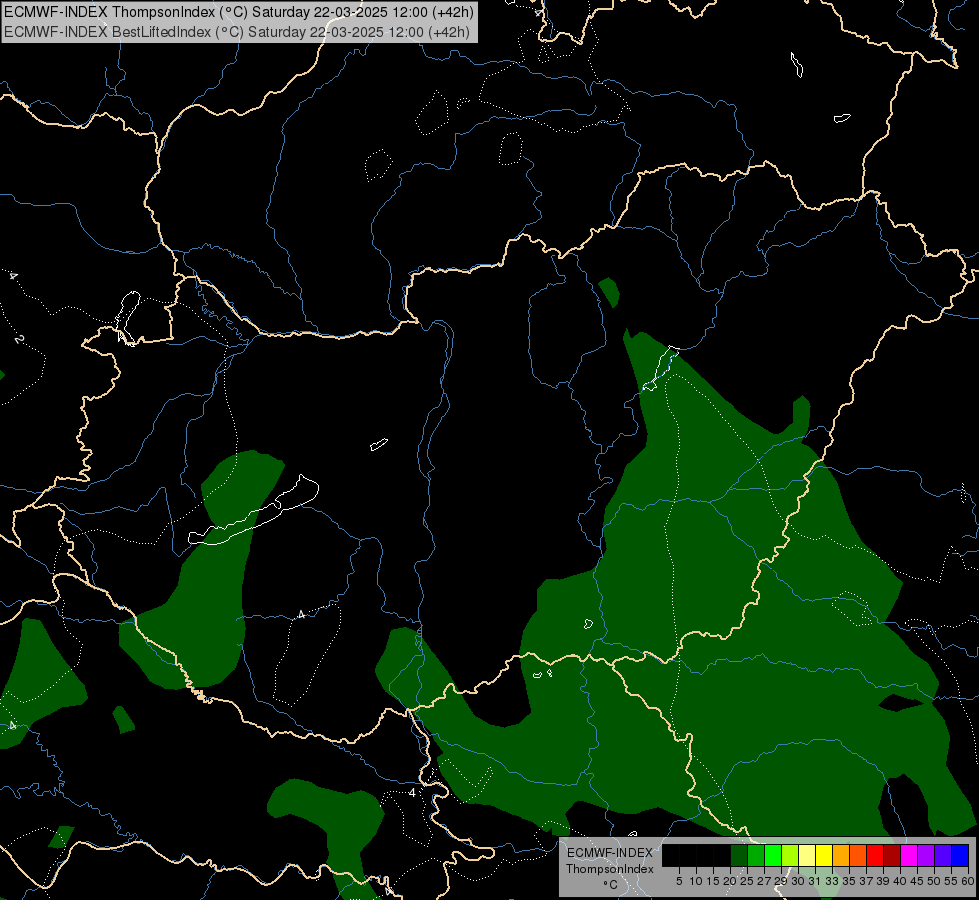Click the legend tick value 55
This screenshot has width=979, height=900.
tap(951, 881)
